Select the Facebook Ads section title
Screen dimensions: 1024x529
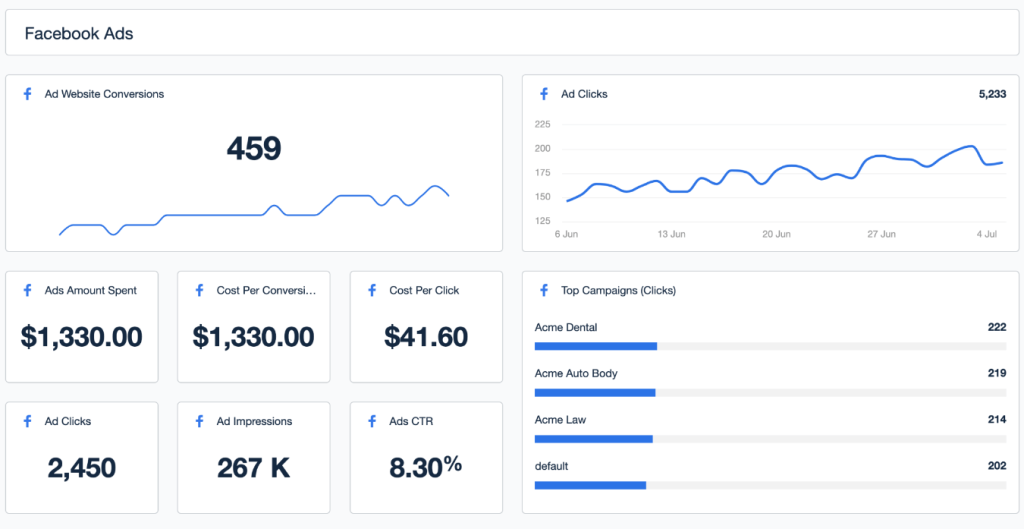pos(79,33)
